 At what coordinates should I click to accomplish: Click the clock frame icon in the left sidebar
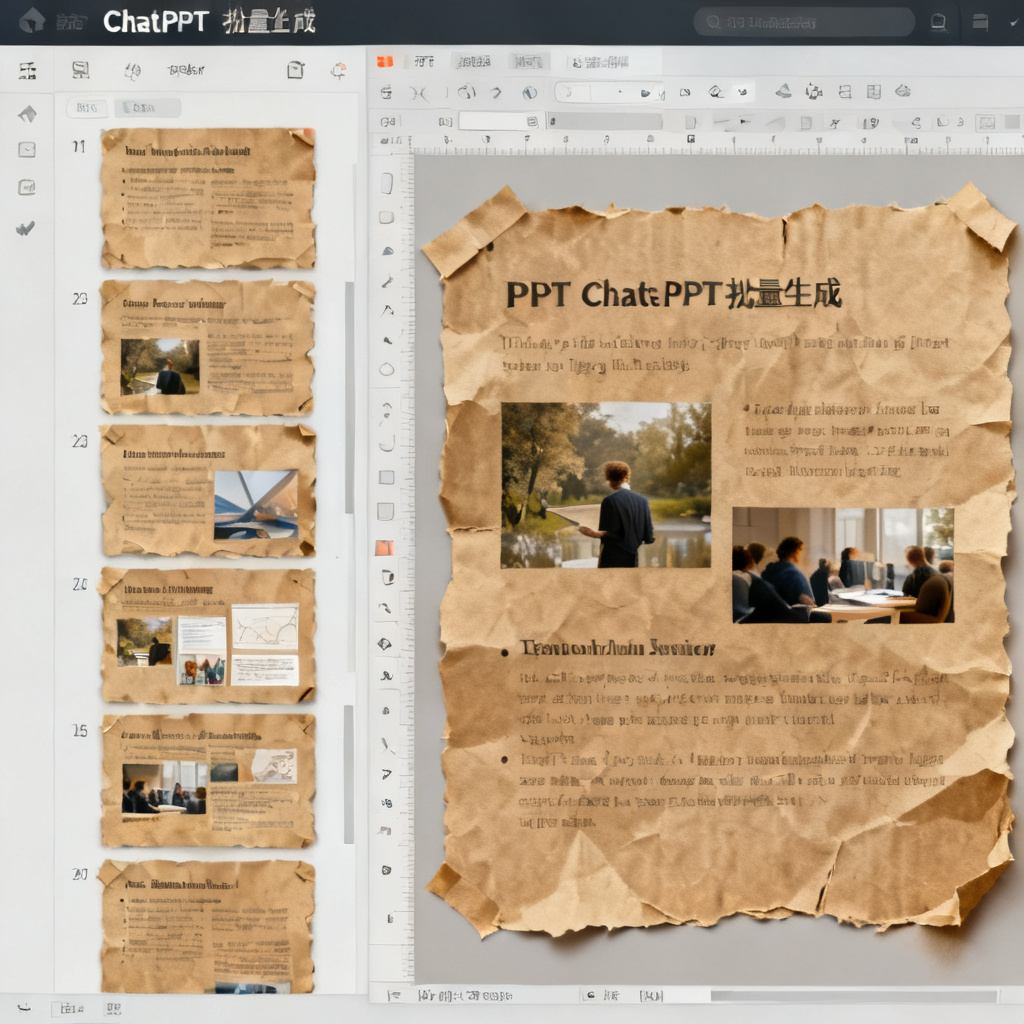pyautogui.click(x=27, y=150)
